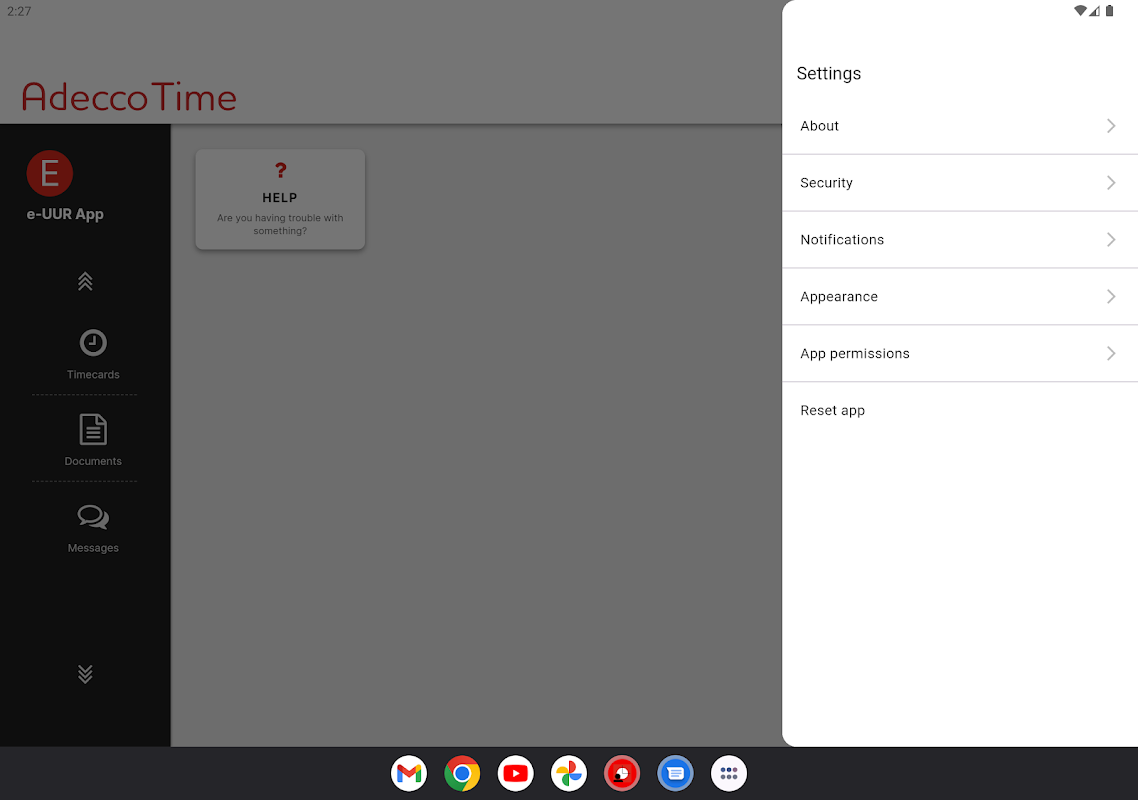Viewport: 1138px width, 800px height.
Task: Open the app drawer grid icon
Action: point(729,774)
